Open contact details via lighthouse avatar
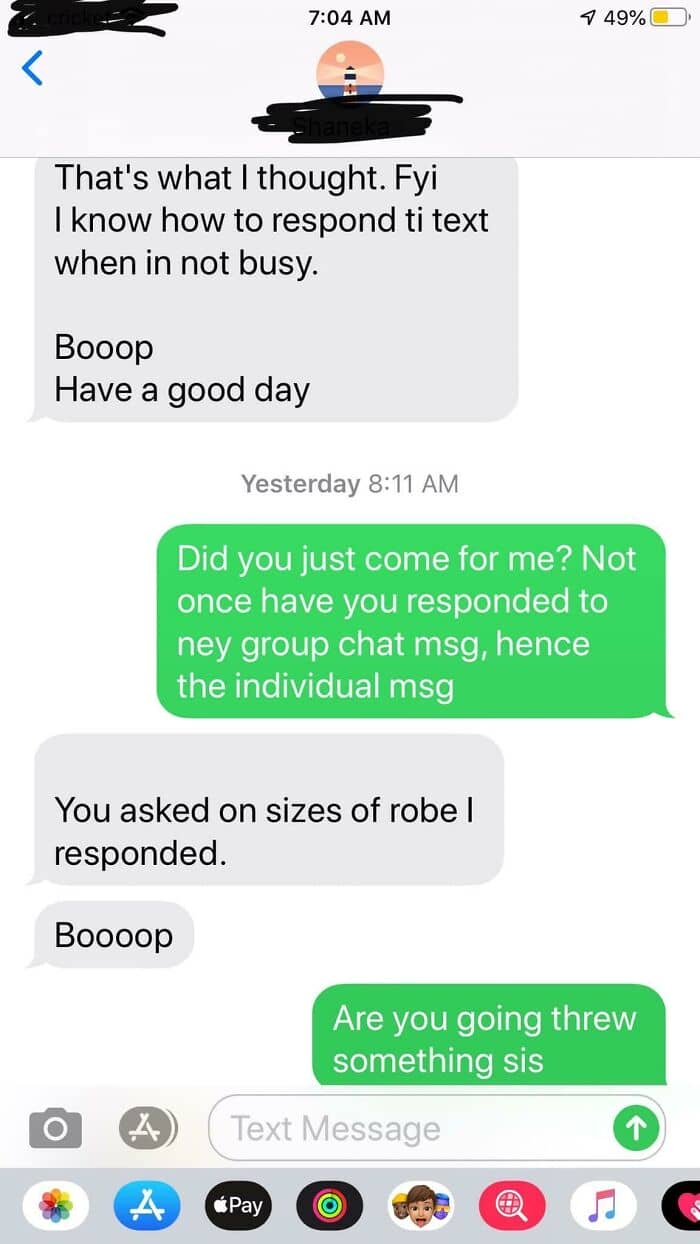This screenshot has width=700, height=1244. click(x=350, y=74)
